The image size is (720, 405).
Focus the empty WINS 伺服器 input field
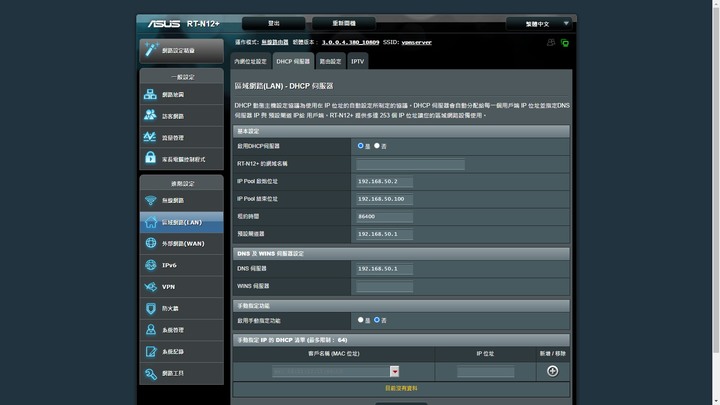384,286
